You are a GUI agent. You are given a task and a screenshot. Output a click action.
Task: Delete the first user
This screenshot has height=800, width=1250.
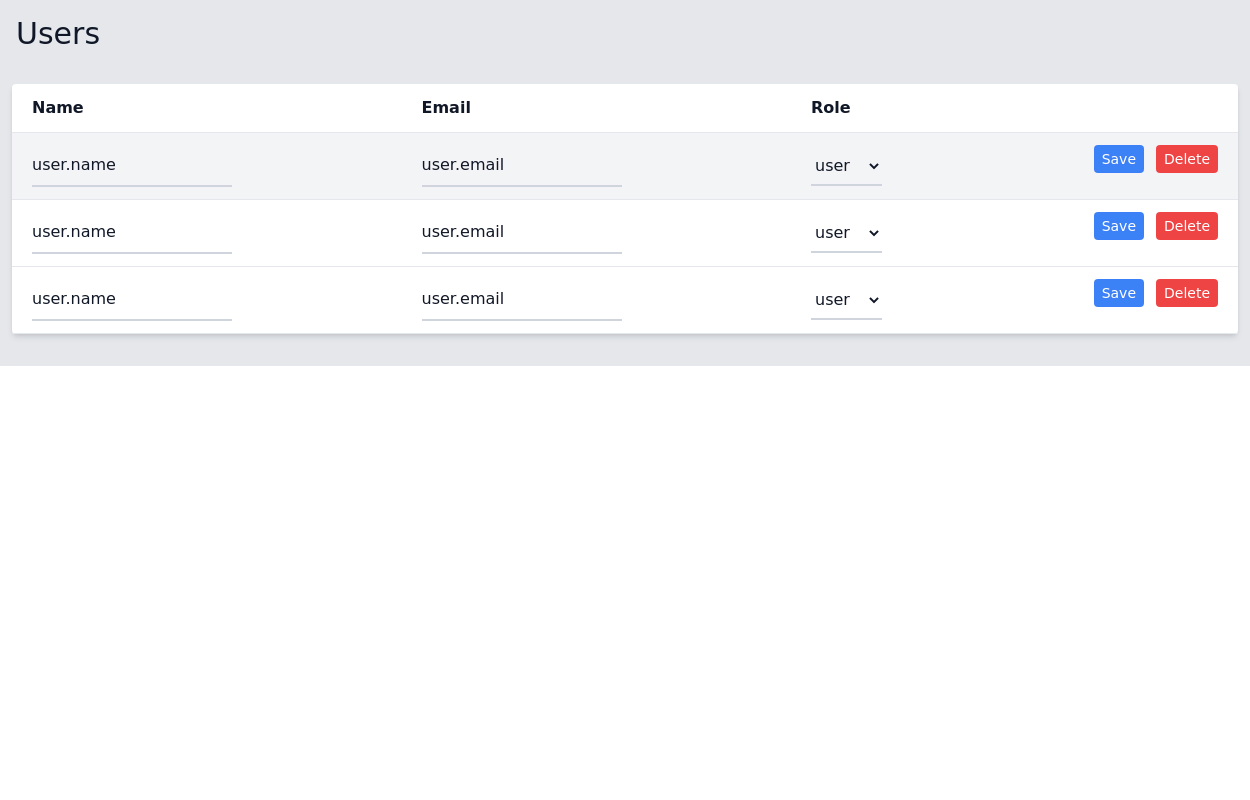[1186, 159]
